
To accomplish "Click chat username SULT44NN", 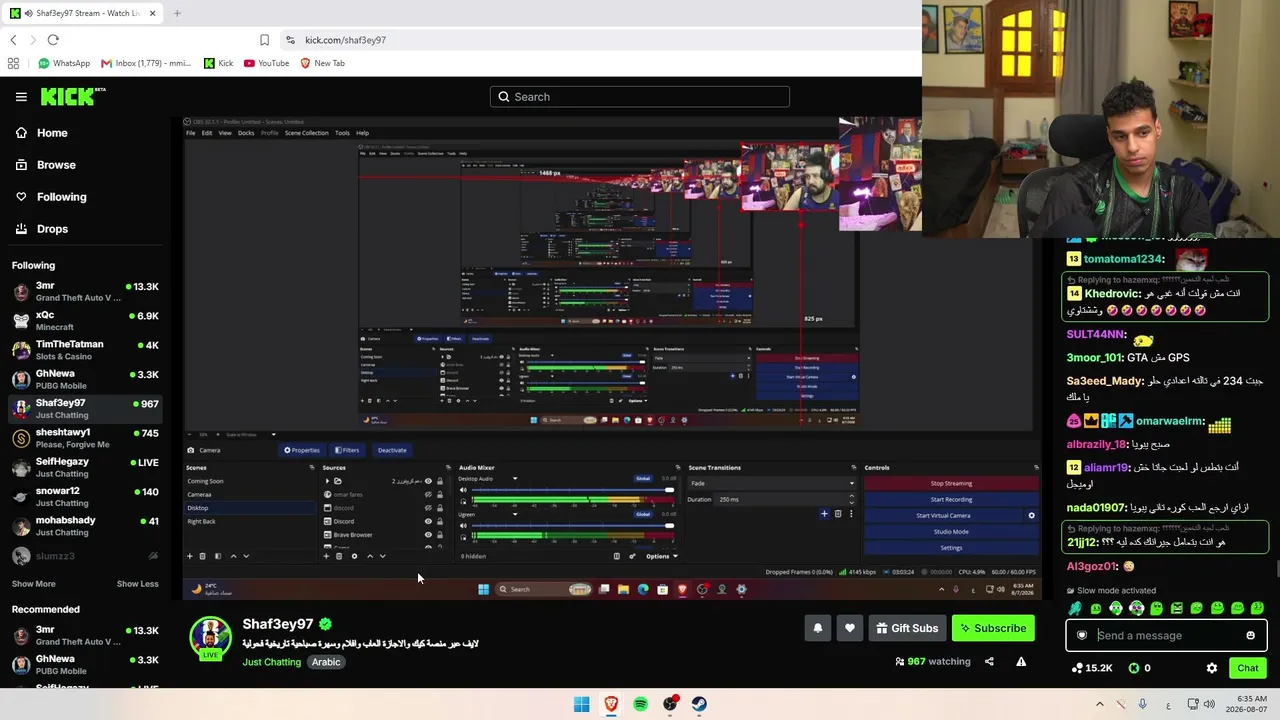I will (x=1096, y=335).
